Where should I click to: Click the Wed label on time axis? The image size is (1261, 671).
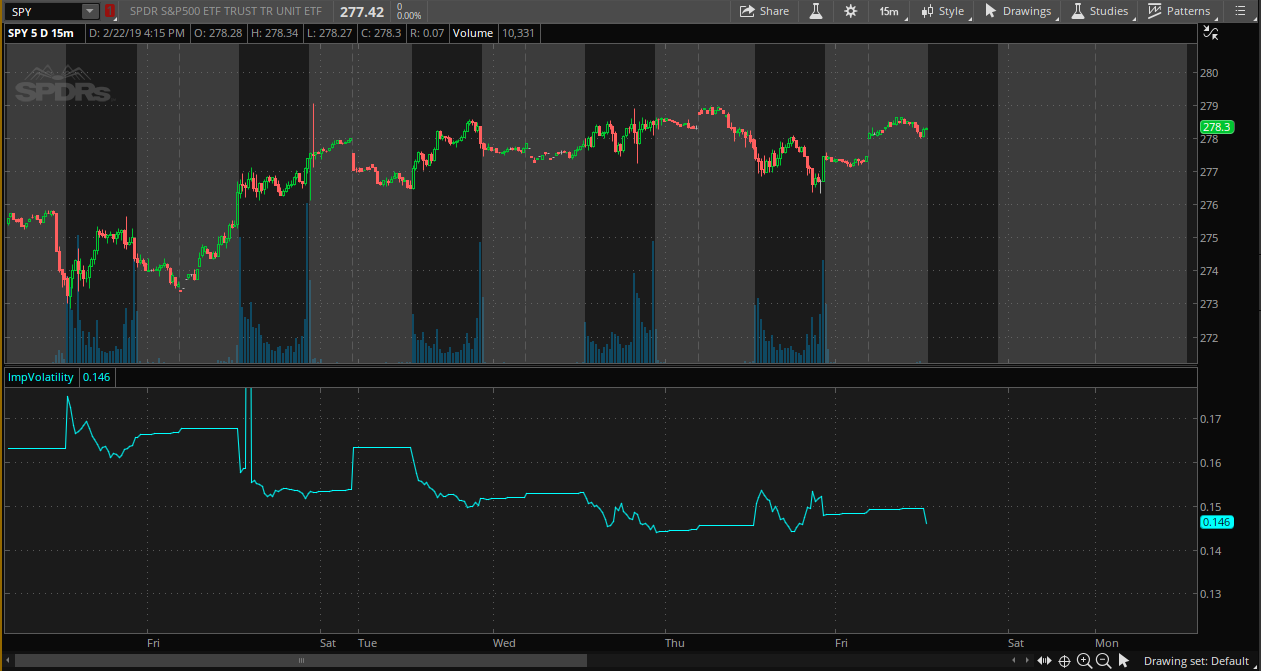pyautogui.click(x=505, y=643)
